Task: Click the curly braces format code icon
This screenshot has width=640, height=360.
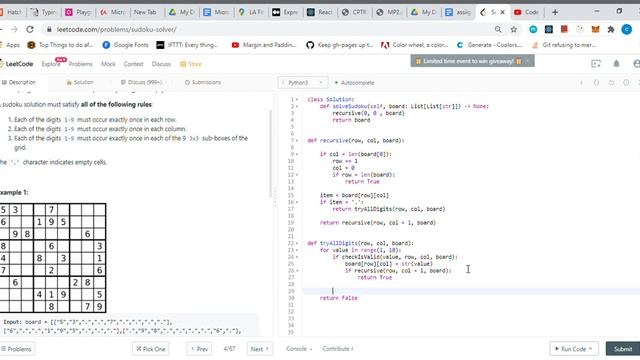Action: 596,82
